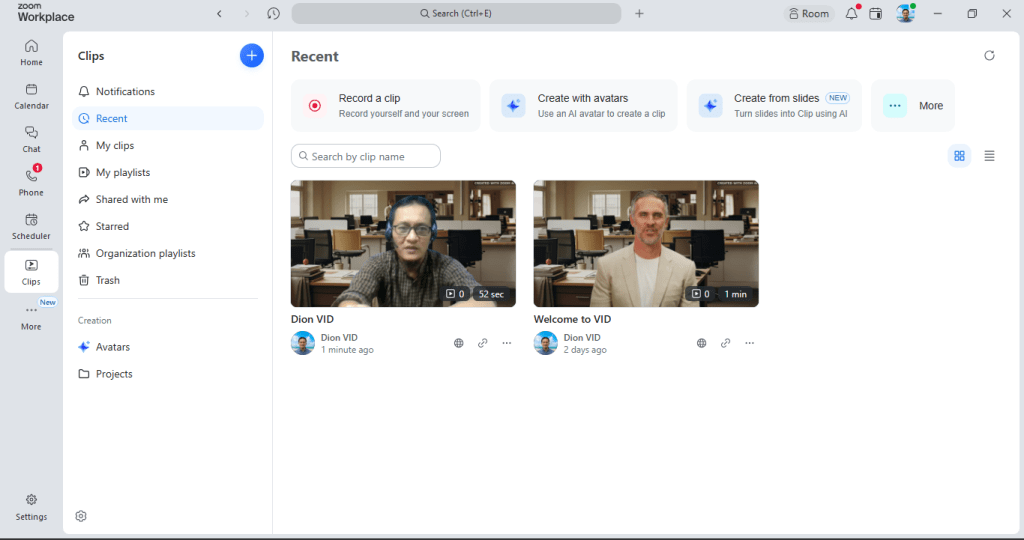This screenshot has height=540, width=1024.
Task: Click the Search by clip name field
Action: 366,156
